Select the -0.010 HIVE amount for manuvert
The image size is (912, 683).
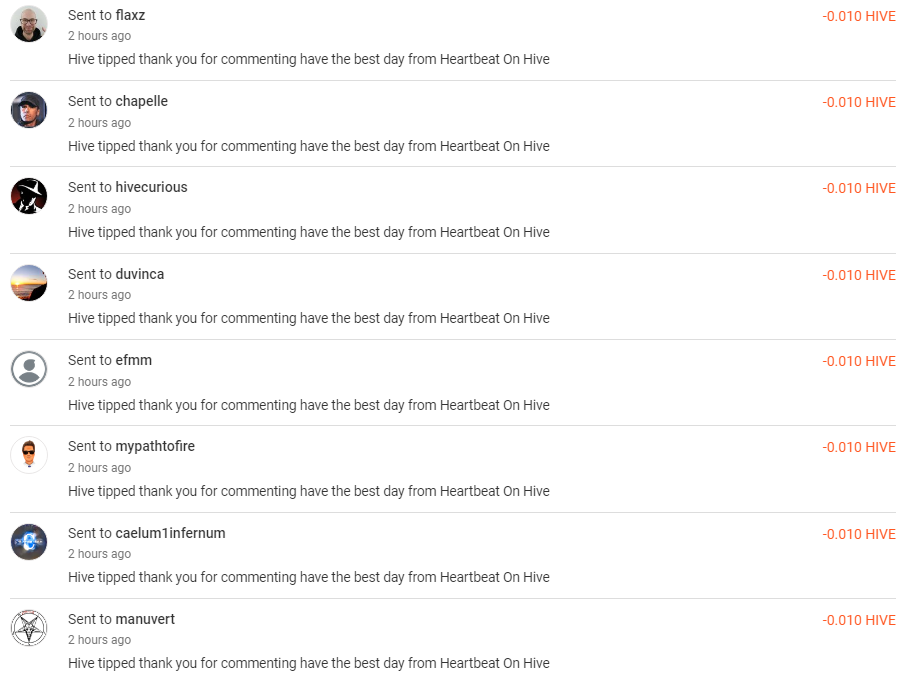point(858,620)
